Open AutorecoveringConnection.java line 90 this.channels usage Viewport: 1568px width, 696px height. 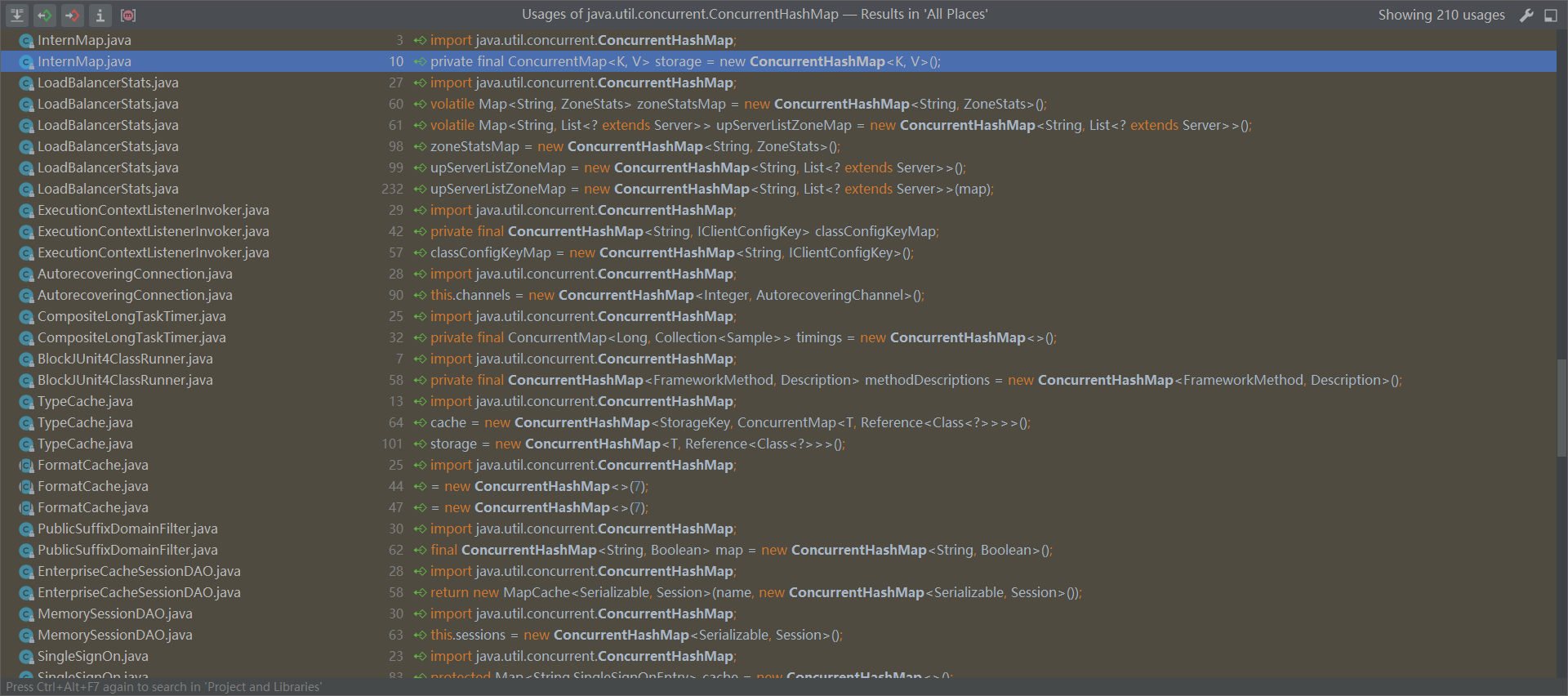778,295
